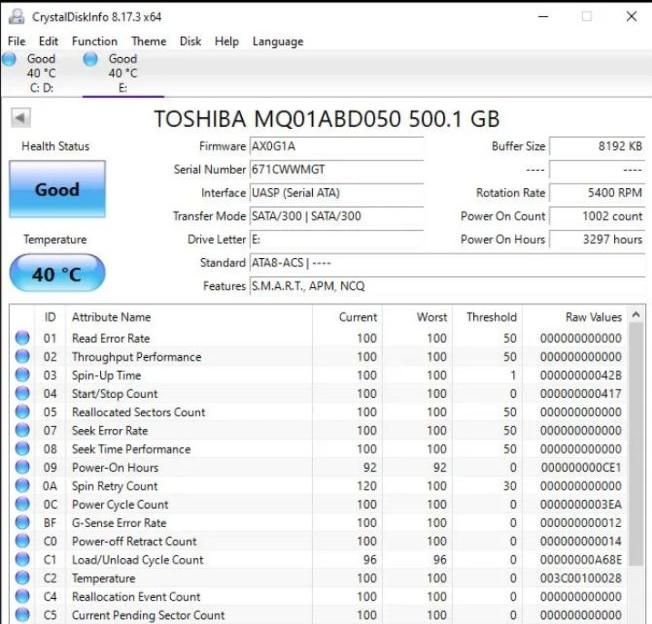Click status orb for Power-On Hours

(22, 467)
